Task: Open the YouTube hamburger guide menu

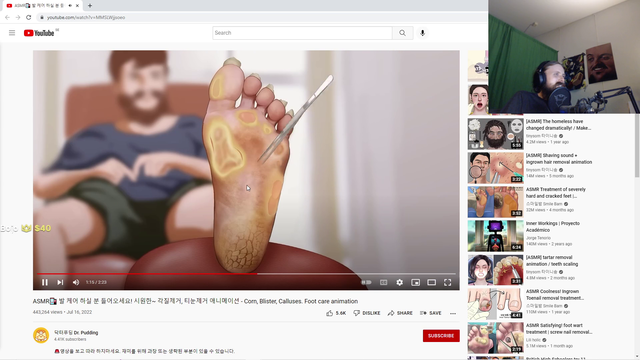Action: (12, 33)
